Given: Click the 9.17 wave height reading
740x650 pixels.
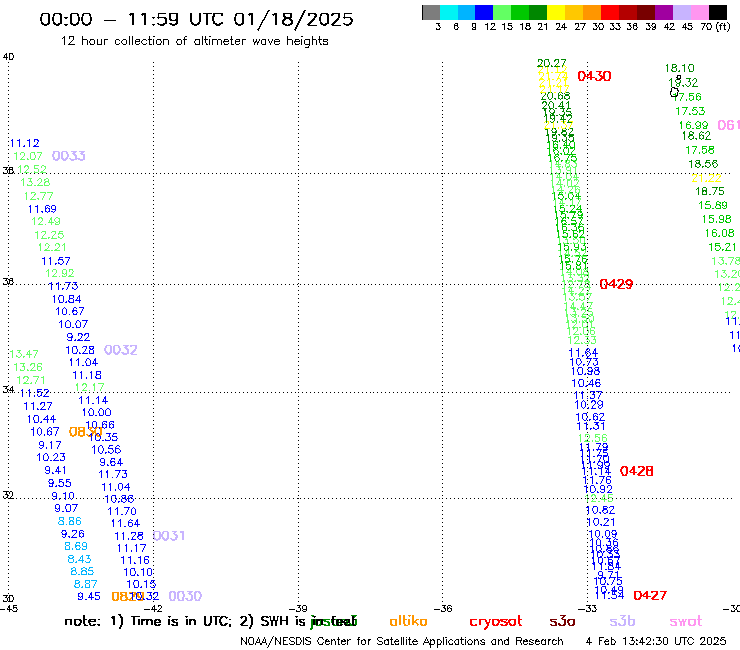Looking at the screenshot, I should 50,445.
